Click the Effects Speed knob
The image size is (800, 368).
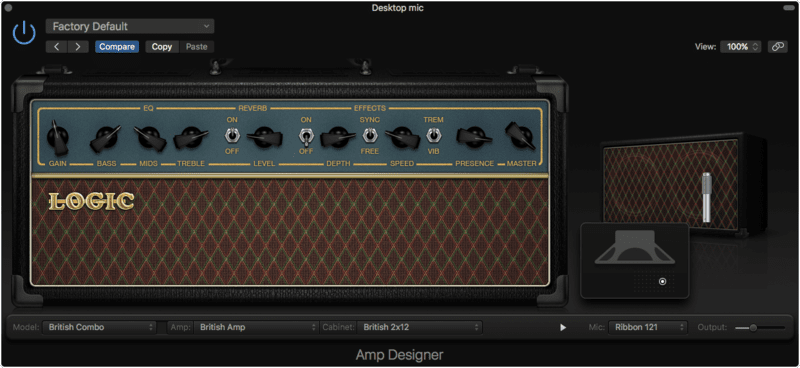(x=403, y=137)
